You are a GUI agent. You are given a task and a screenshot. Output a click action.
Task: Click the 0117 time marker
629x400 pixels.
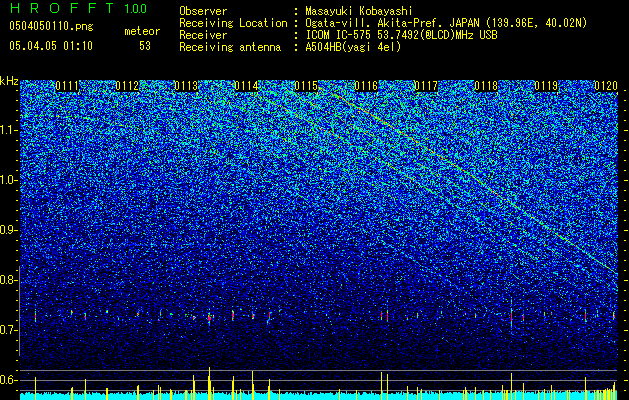click(426, 86)
